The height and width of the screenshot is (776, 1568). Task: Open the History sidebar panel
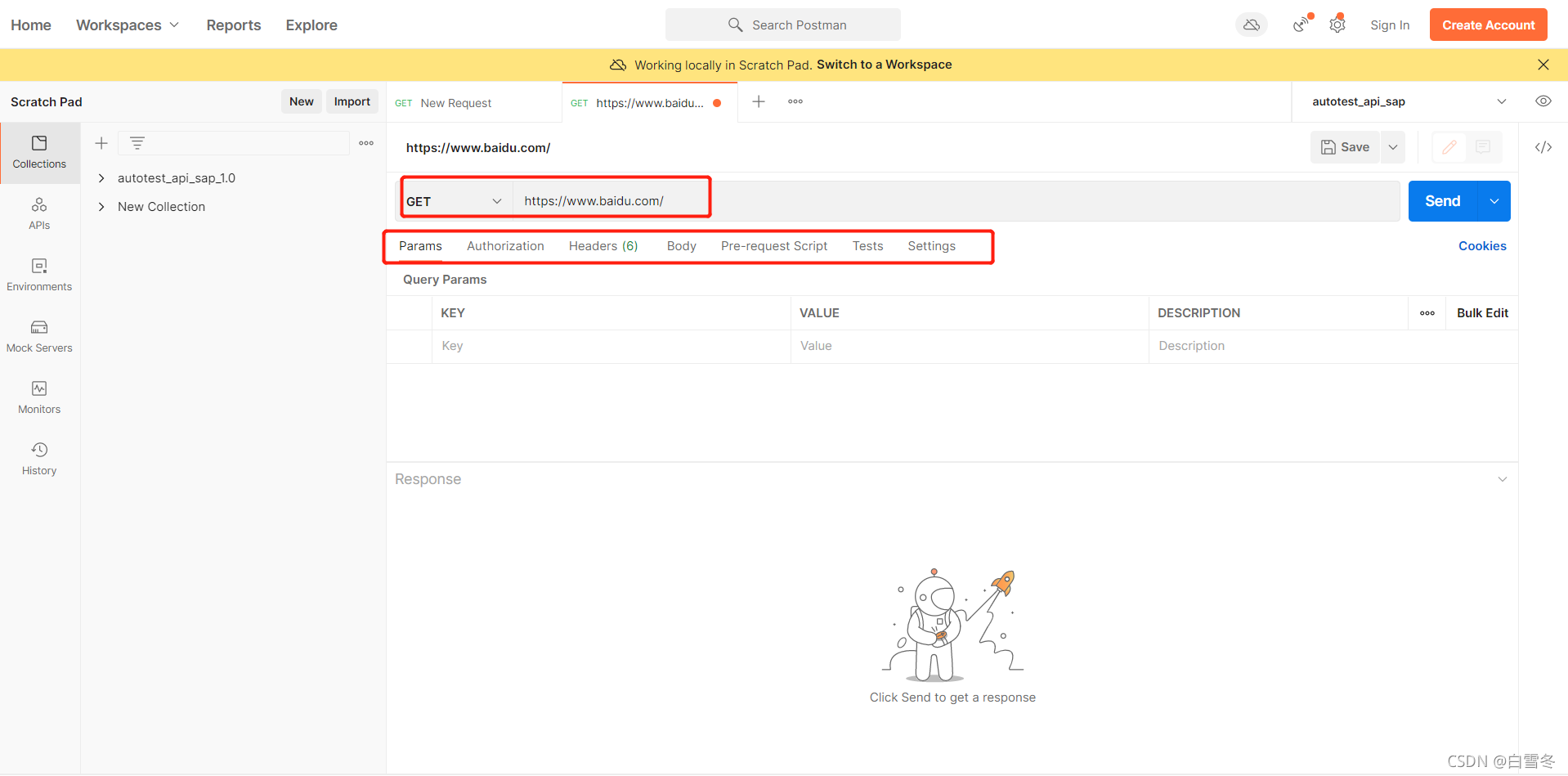tap(39, 459)
